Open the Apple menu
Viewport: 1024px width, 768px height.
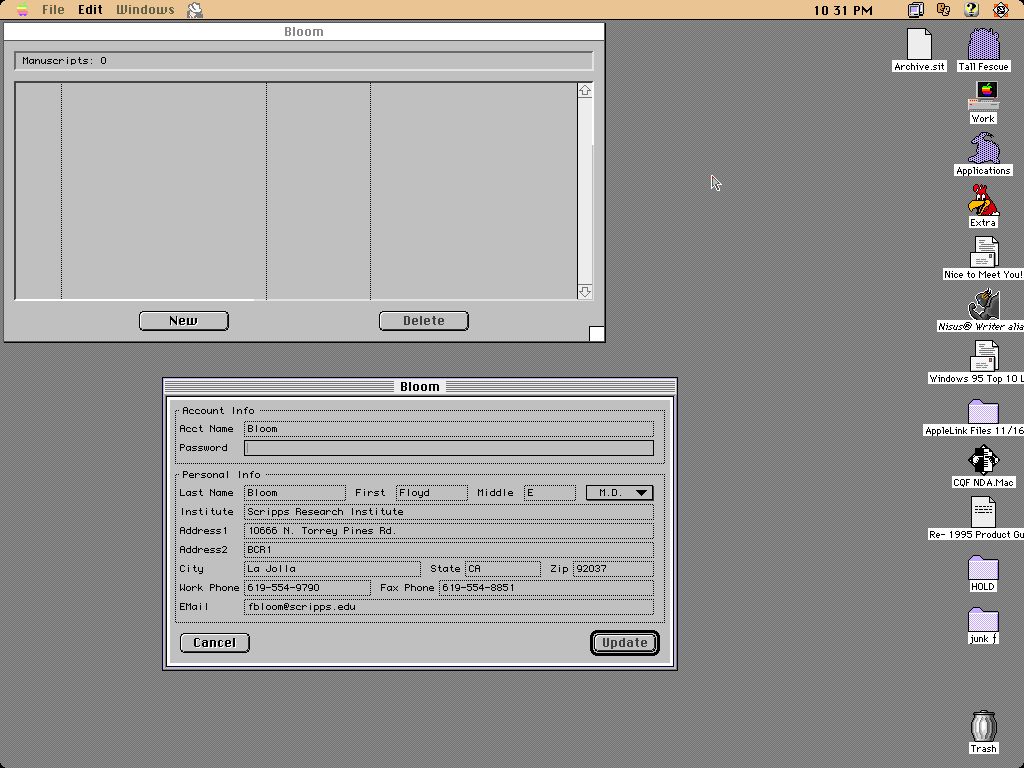click(x=22, y=10)
